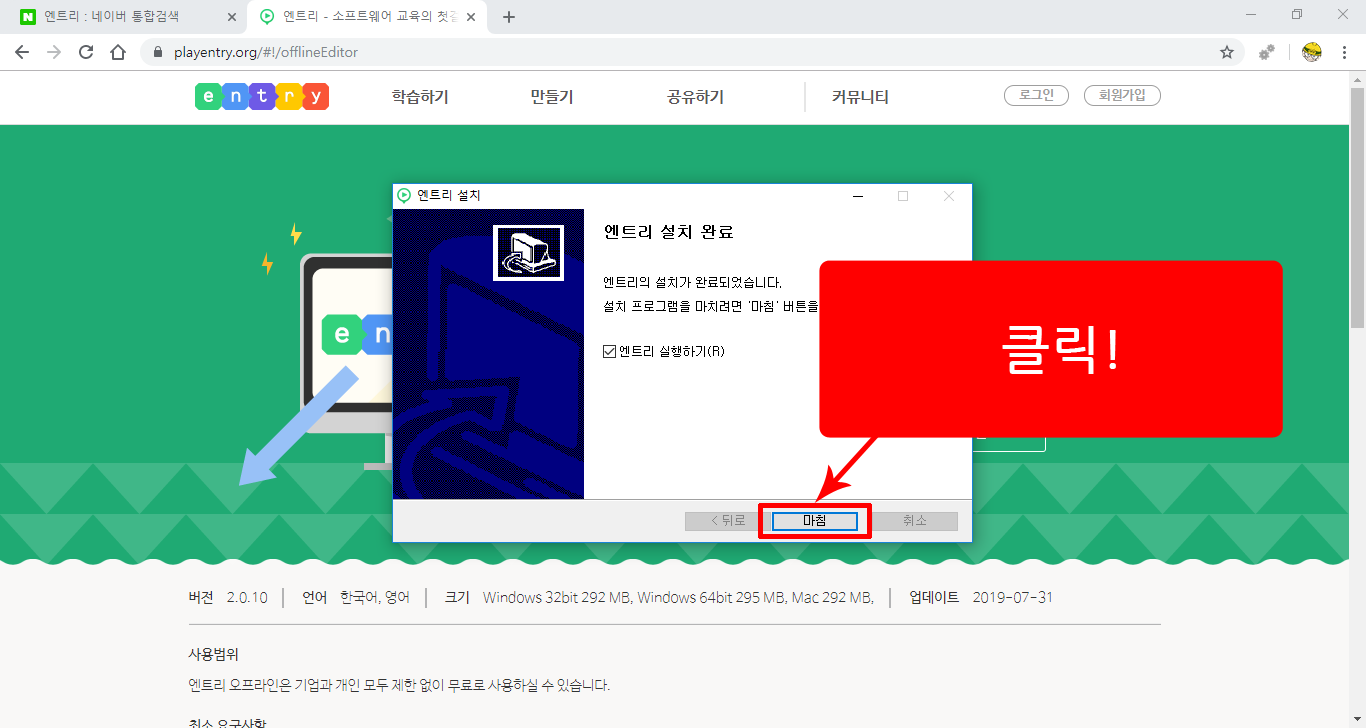Click the 엔트리 설치 완료 heading
Viewport: 1366px width, 728px height.
(x=669, y=232)
